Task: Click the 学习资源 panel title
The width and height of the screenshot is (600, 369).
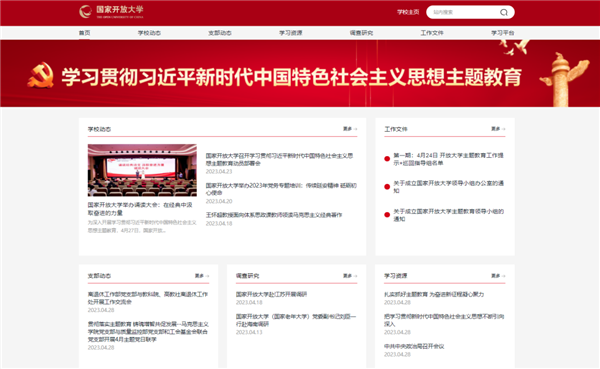Action: point(396,276)
